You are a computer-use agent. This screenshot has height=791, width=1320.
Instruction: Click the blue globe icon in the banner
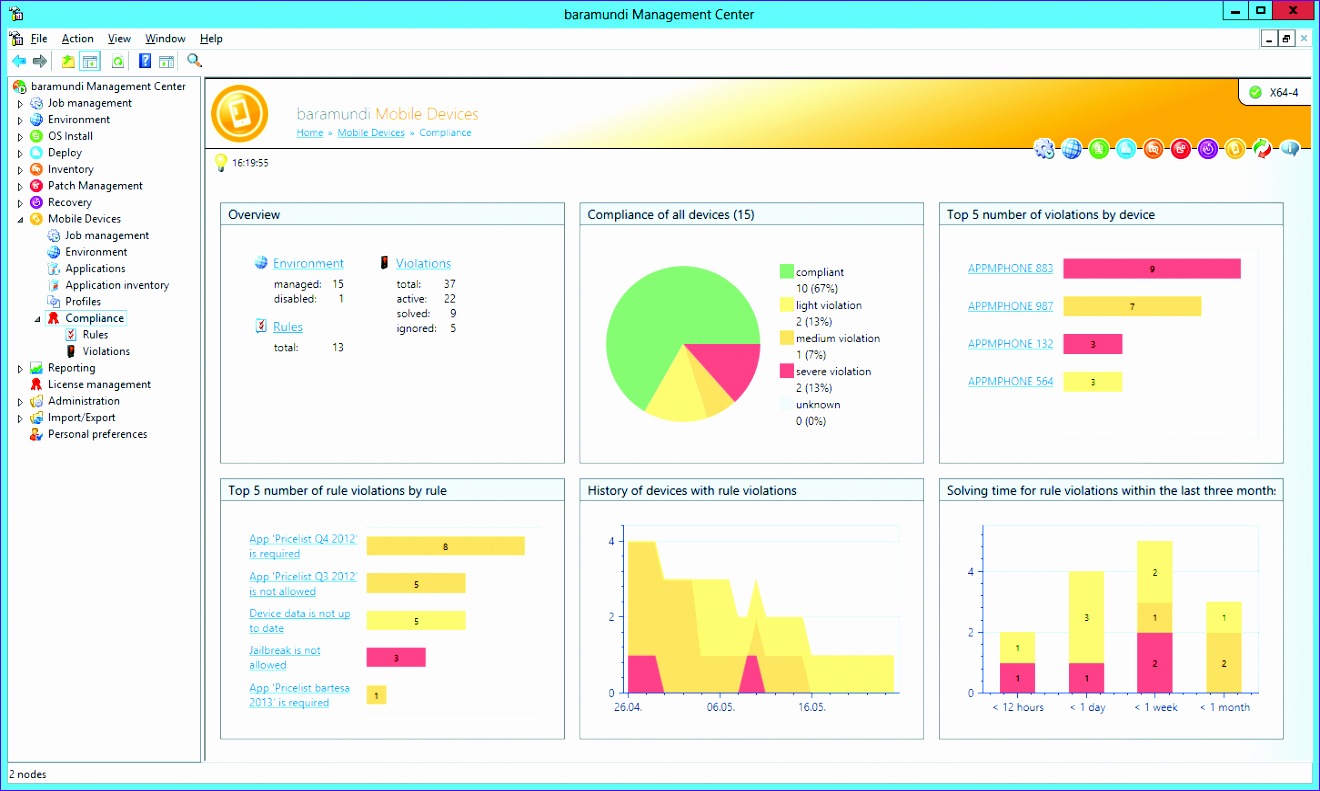pos(1072,149)
